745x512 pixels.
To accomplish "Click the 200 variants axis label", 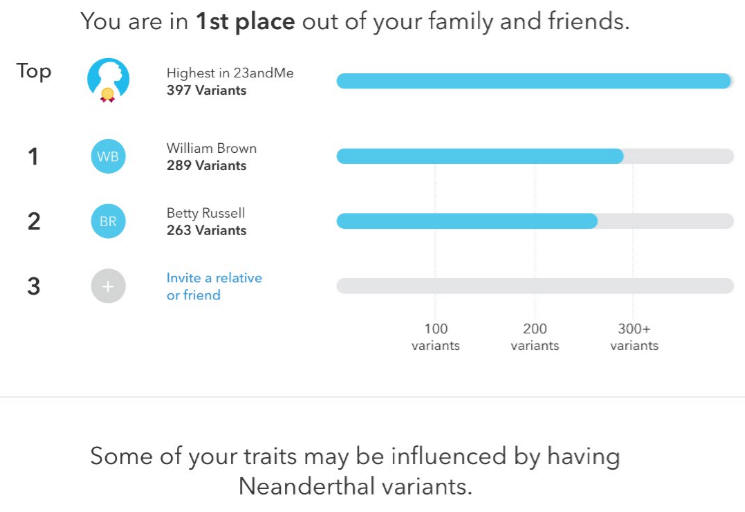I will pyautogui.click(x=535, y=337).
